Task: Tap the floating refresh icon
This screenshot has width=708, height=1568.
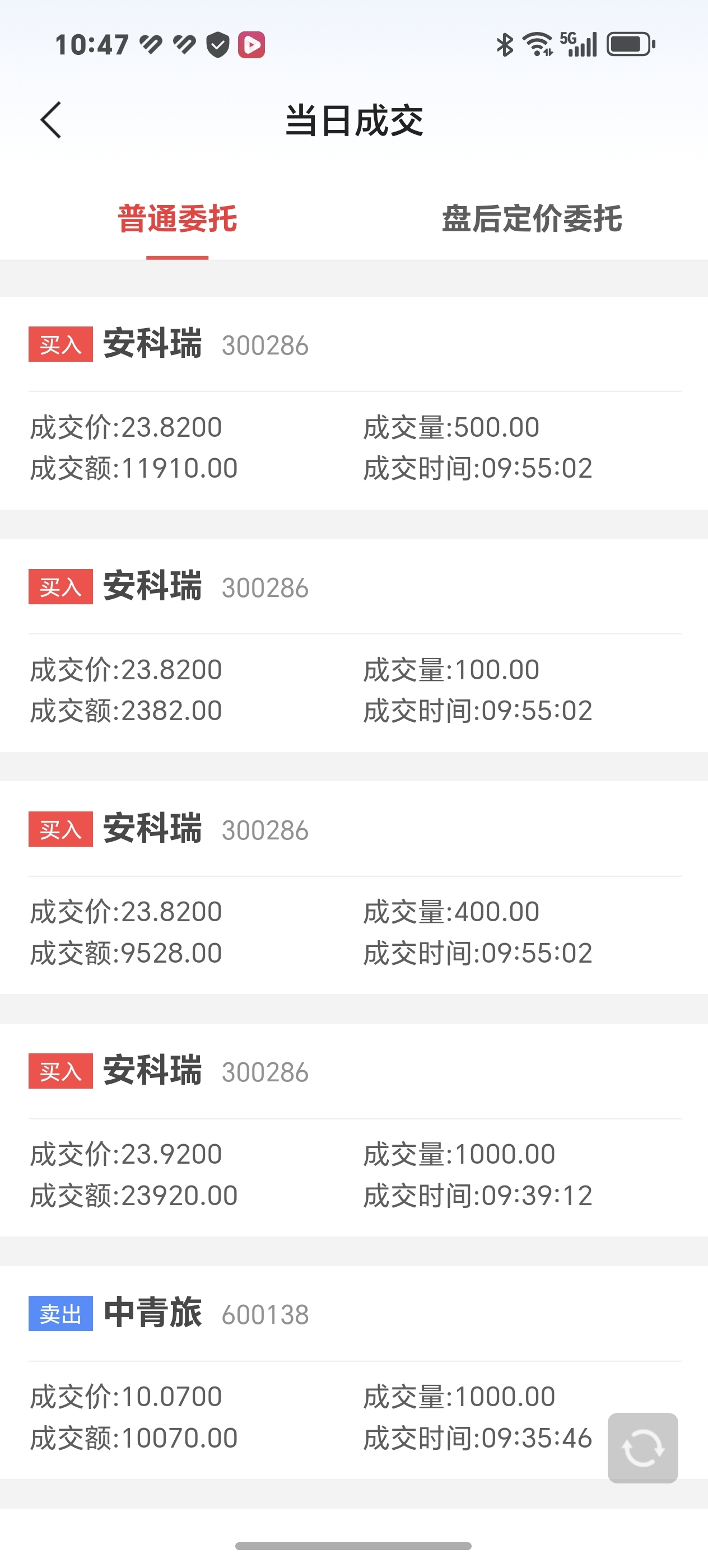Action: (642, 1448)
